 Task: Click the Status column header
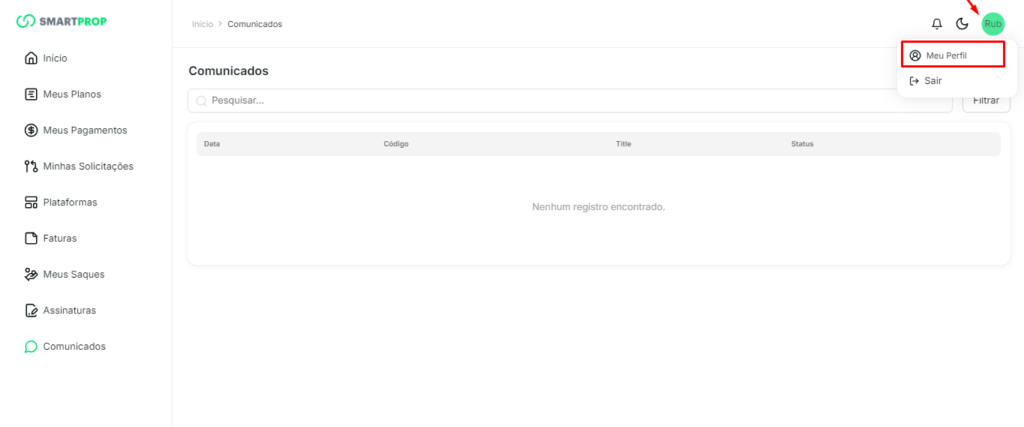point(802,144)
